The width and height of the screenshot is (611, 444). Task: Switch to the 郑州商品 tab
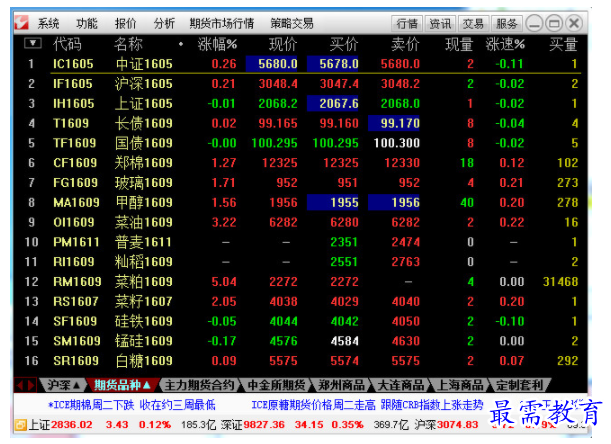tap(341, 386)
